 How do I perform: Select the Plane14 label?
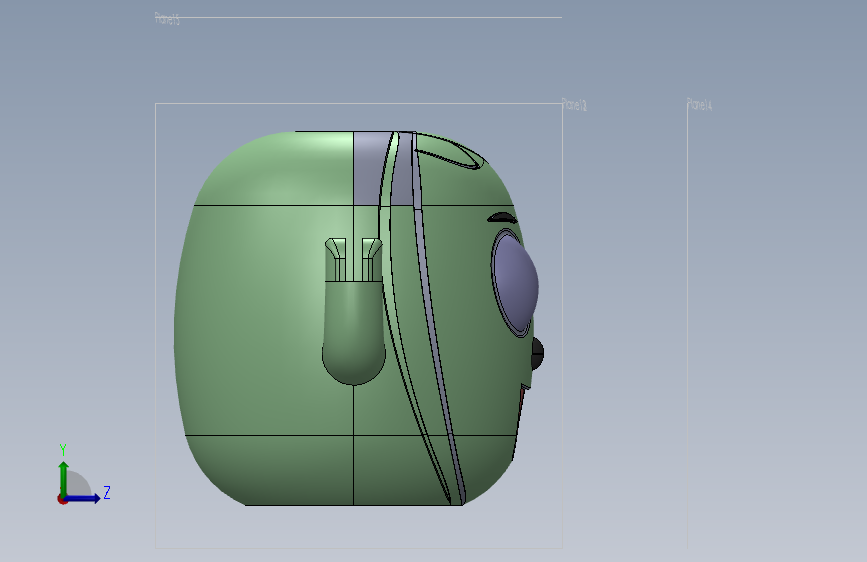tap(699, 105)
